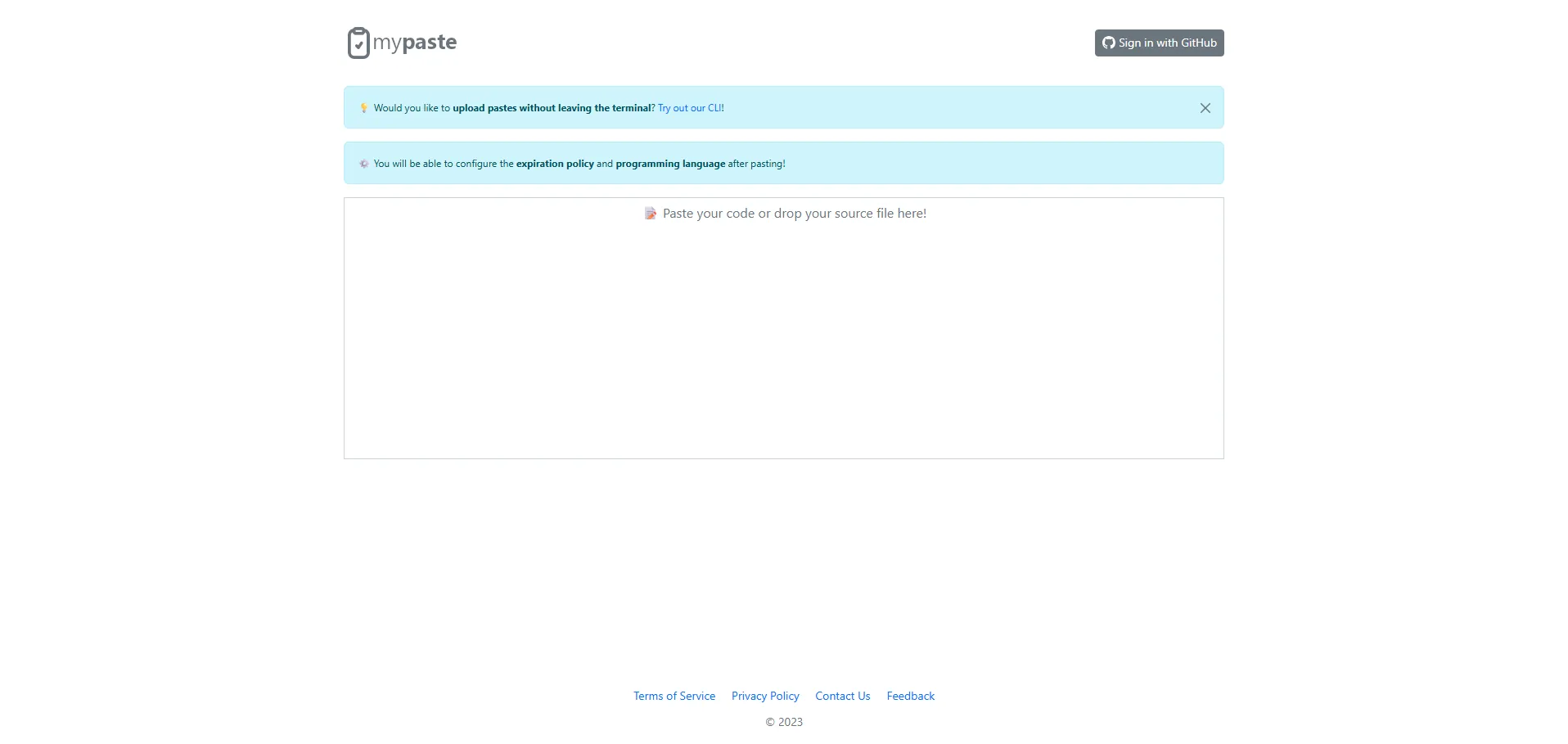Open the Feedback link in the footer
Screen dimensions: 1568x744
(x=910, y=696)
